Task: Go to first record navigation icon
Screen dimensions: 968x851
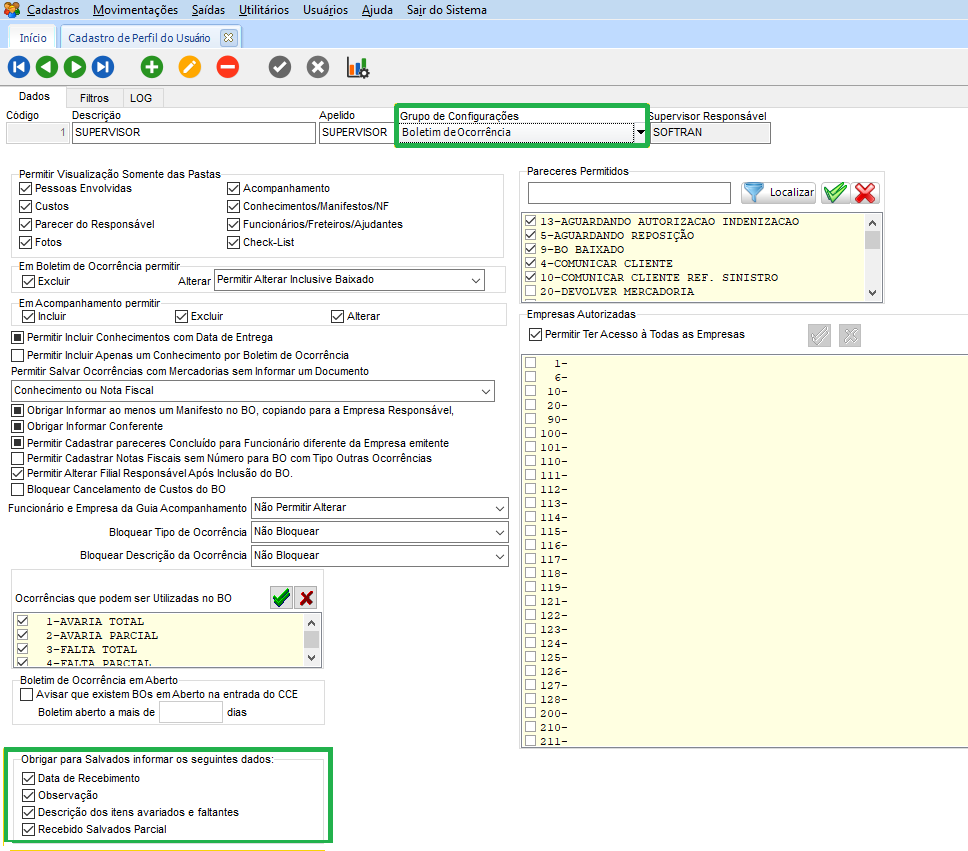Action: (18, 67)
